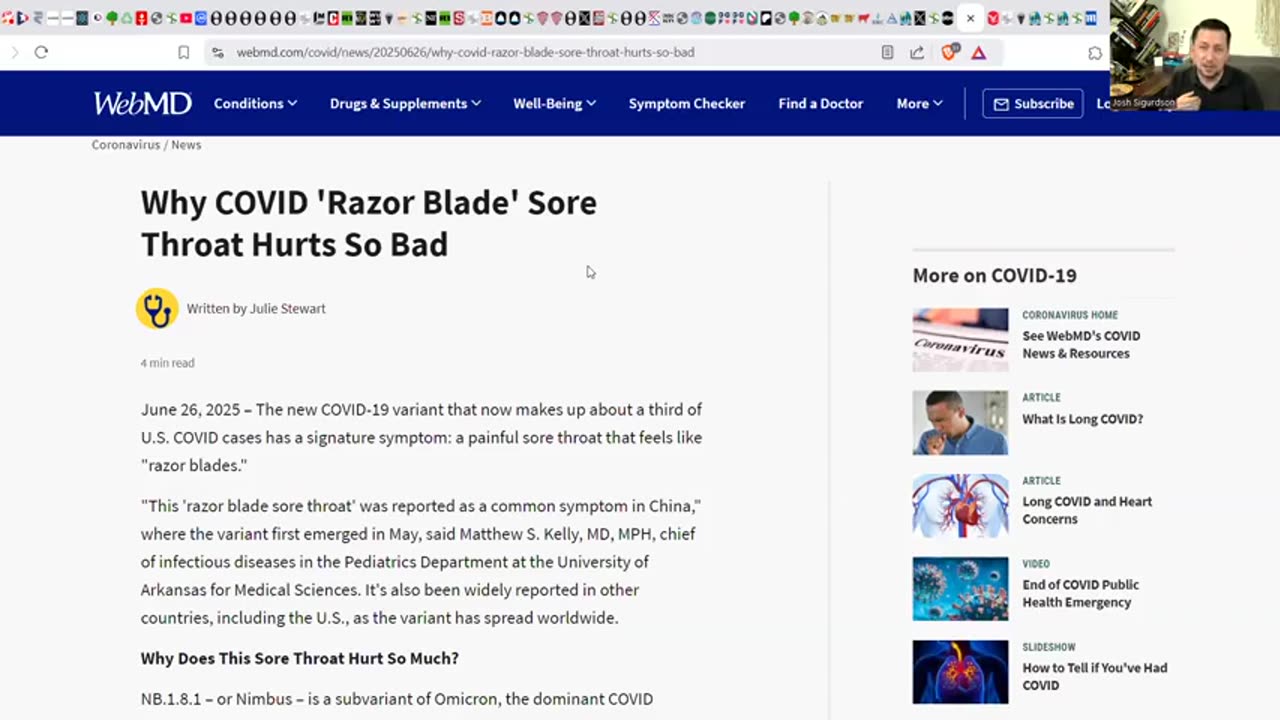Open 'What Is Long COVID?' article link
The image size is (1280, 720).
pos(1082,419)
